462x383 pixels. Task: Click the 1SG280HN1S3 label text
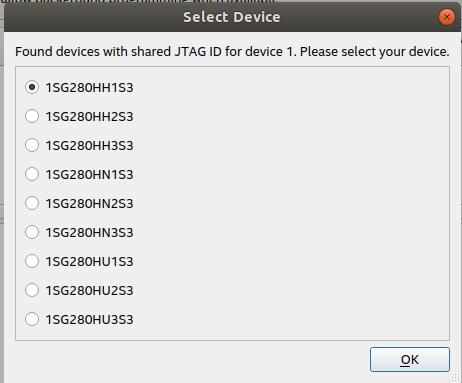pyautogui.click(x=89, y=175)
